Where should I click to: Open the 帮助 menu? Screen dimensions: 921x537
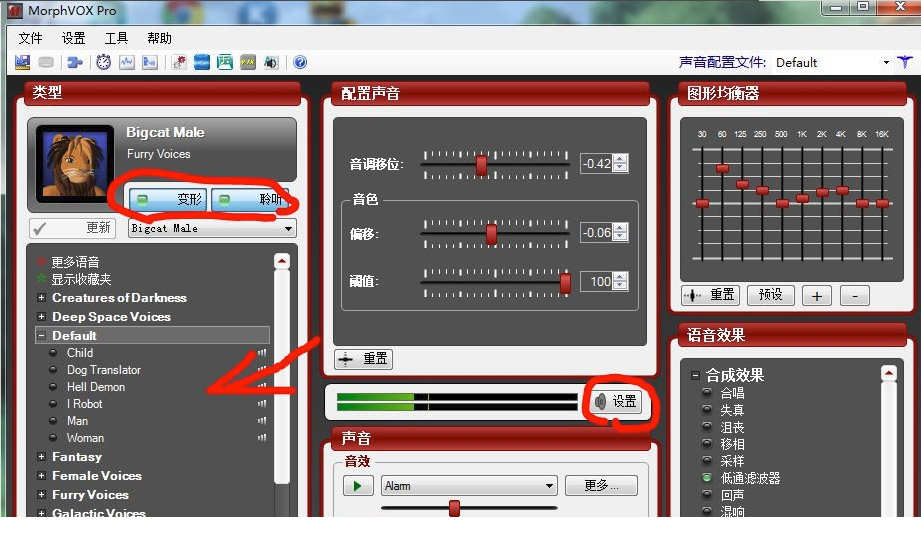point(159,38)
